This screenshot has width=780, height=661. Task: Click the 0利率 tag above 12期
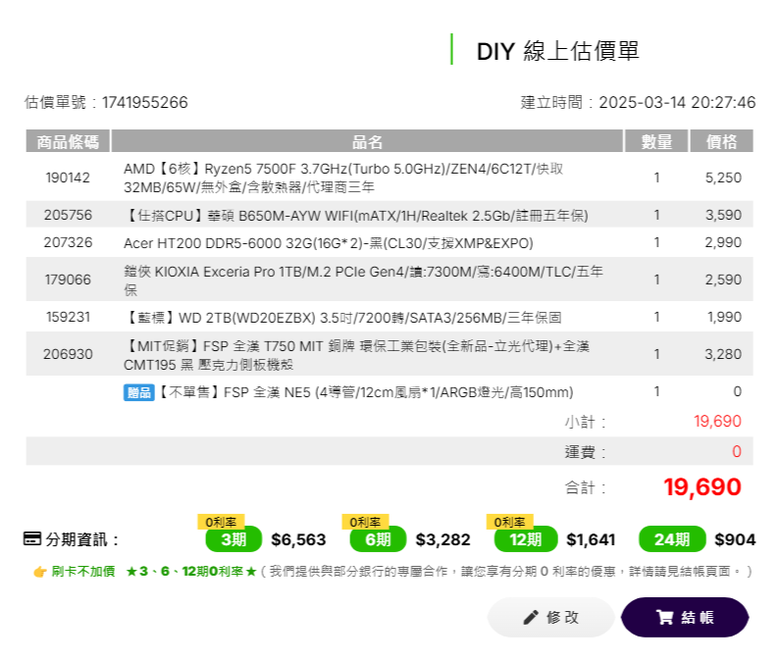pos(509,522)
